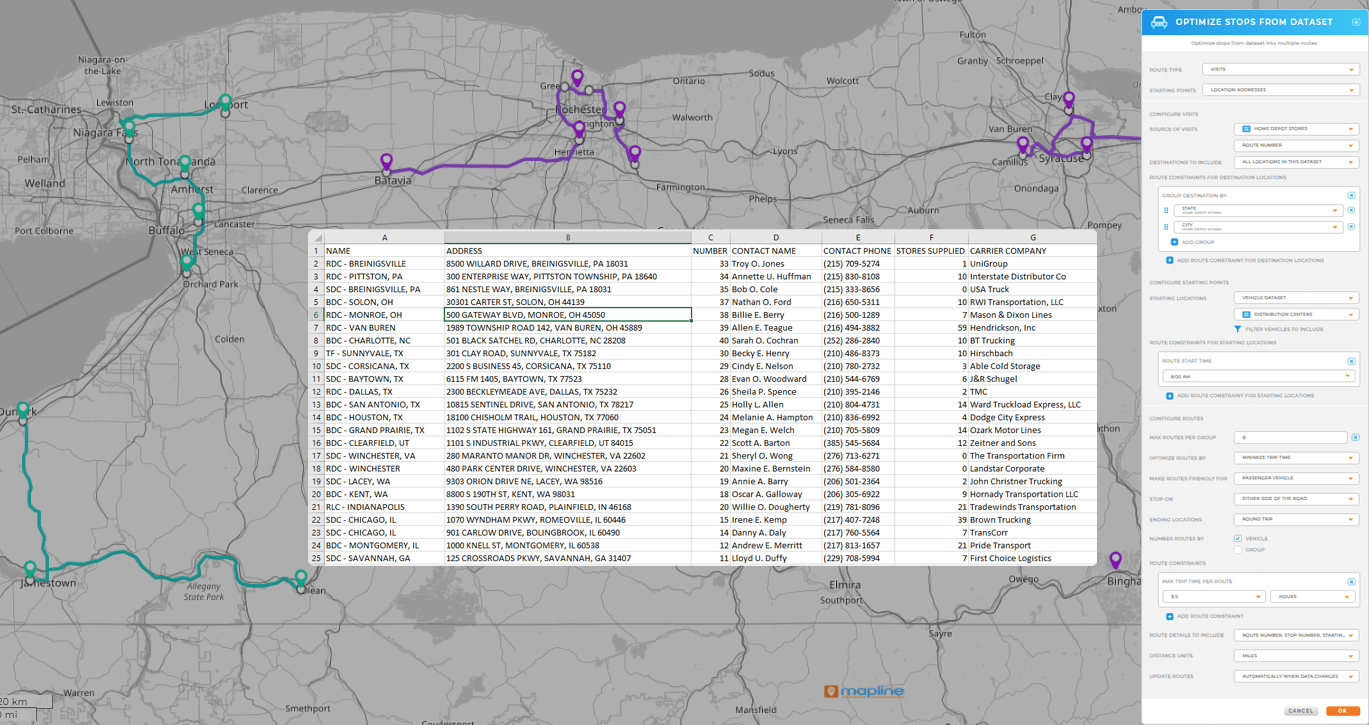Click Cancel to dismiss the dialog
This screenshot has width=1369, height=725.
click(x=1300, y=710)
